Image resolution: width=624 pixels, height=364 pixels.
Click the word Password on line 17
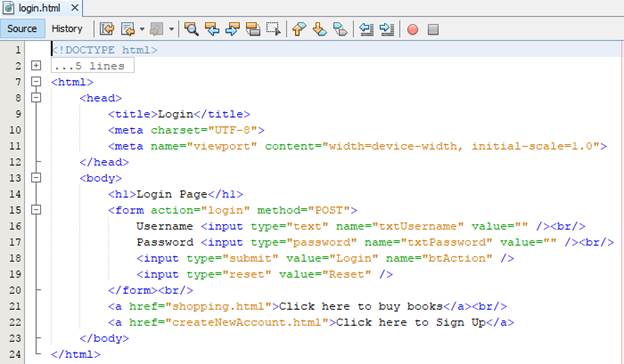[x=165, y=242]
